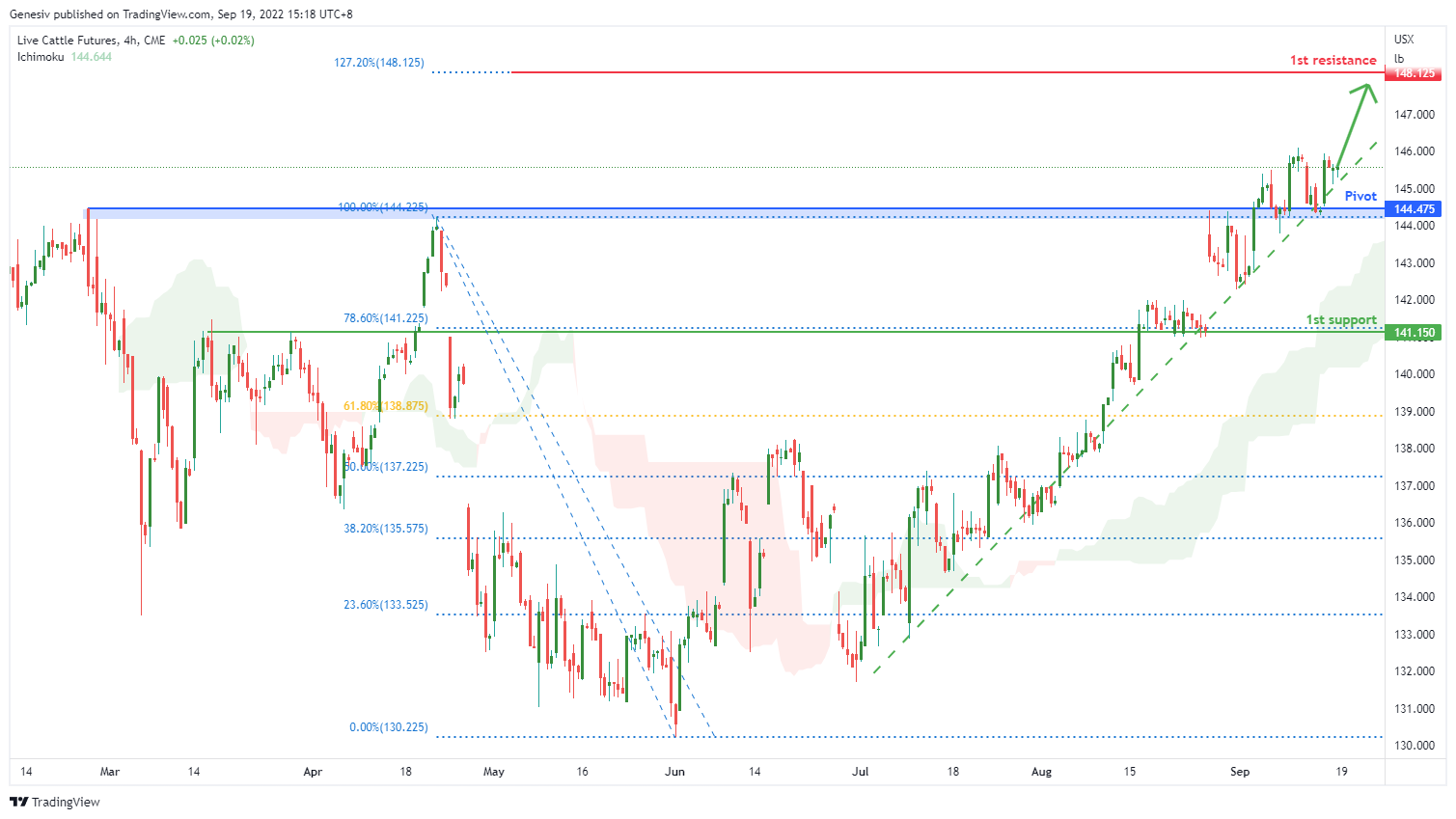Click the TradingView logo at bottom left
This screenshot has height=819, width=1456.
55,802
